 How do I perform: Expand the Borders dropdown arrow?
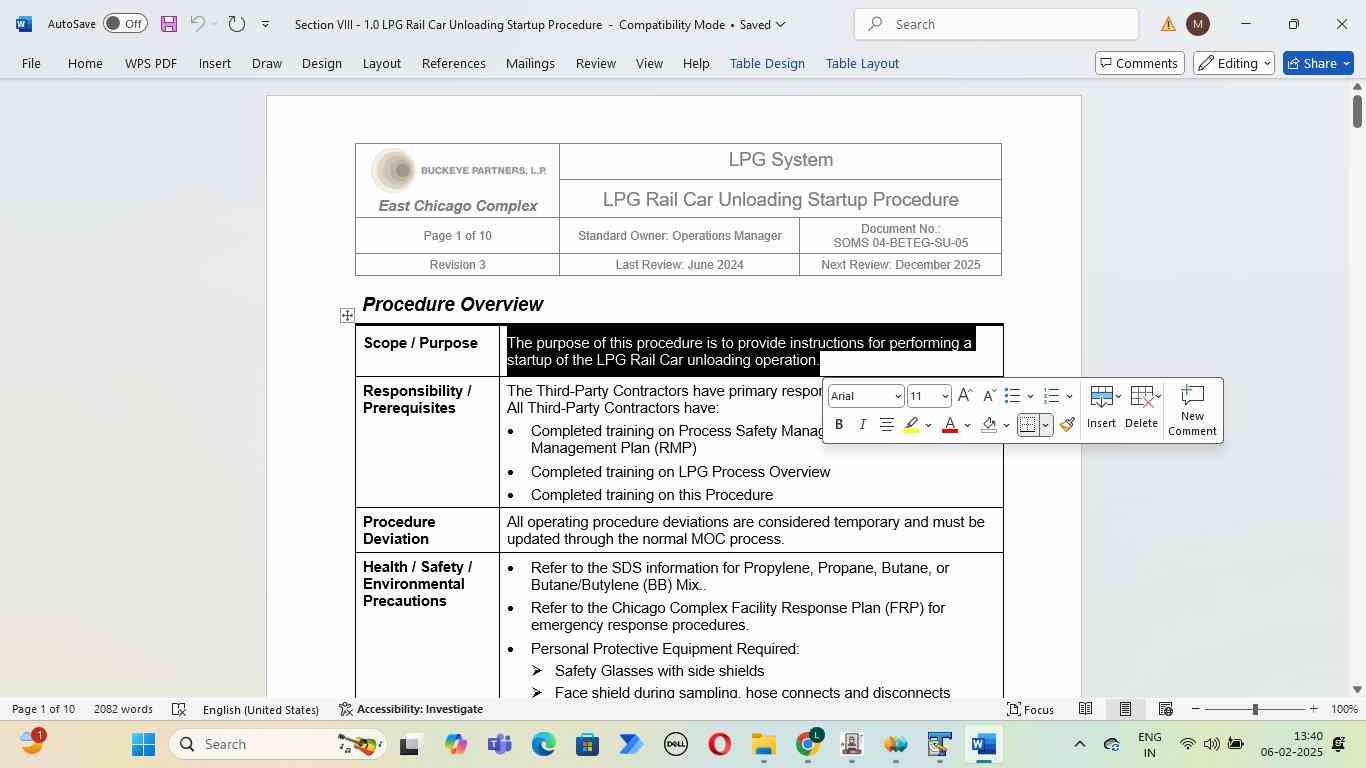click(x=1045, y=425)
